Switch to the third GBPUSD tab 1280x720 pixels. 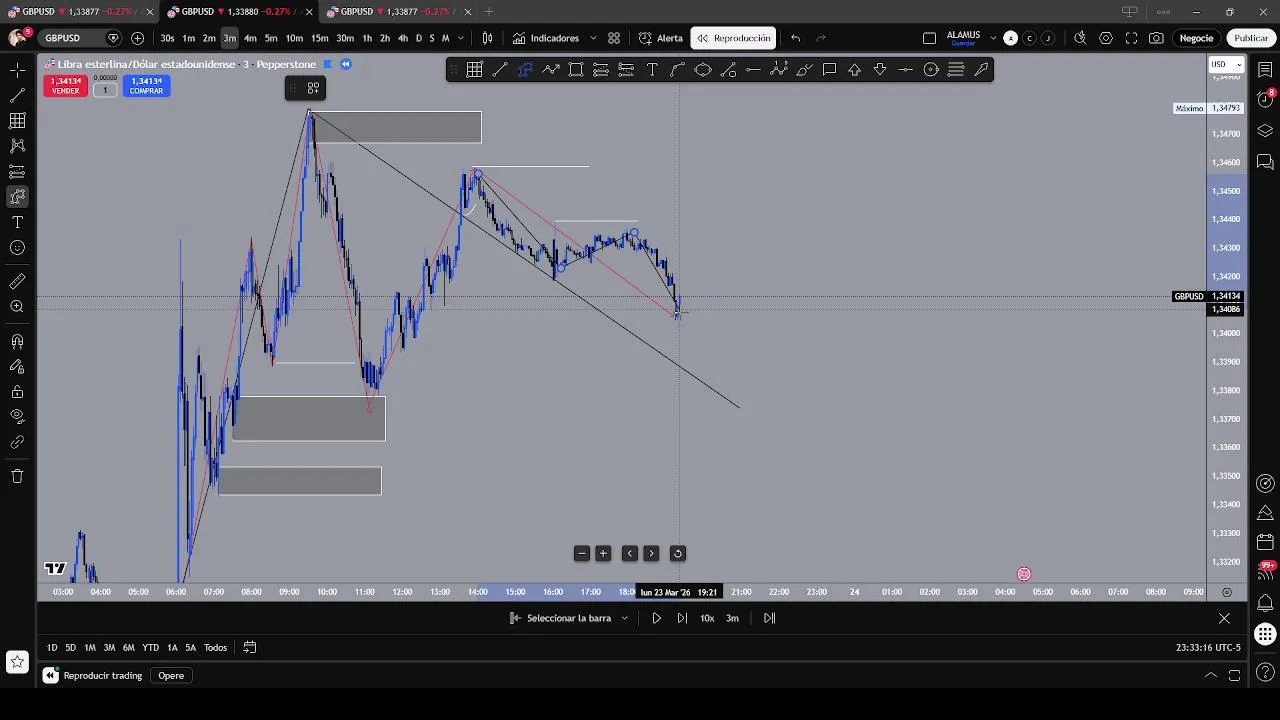point(398,12)
